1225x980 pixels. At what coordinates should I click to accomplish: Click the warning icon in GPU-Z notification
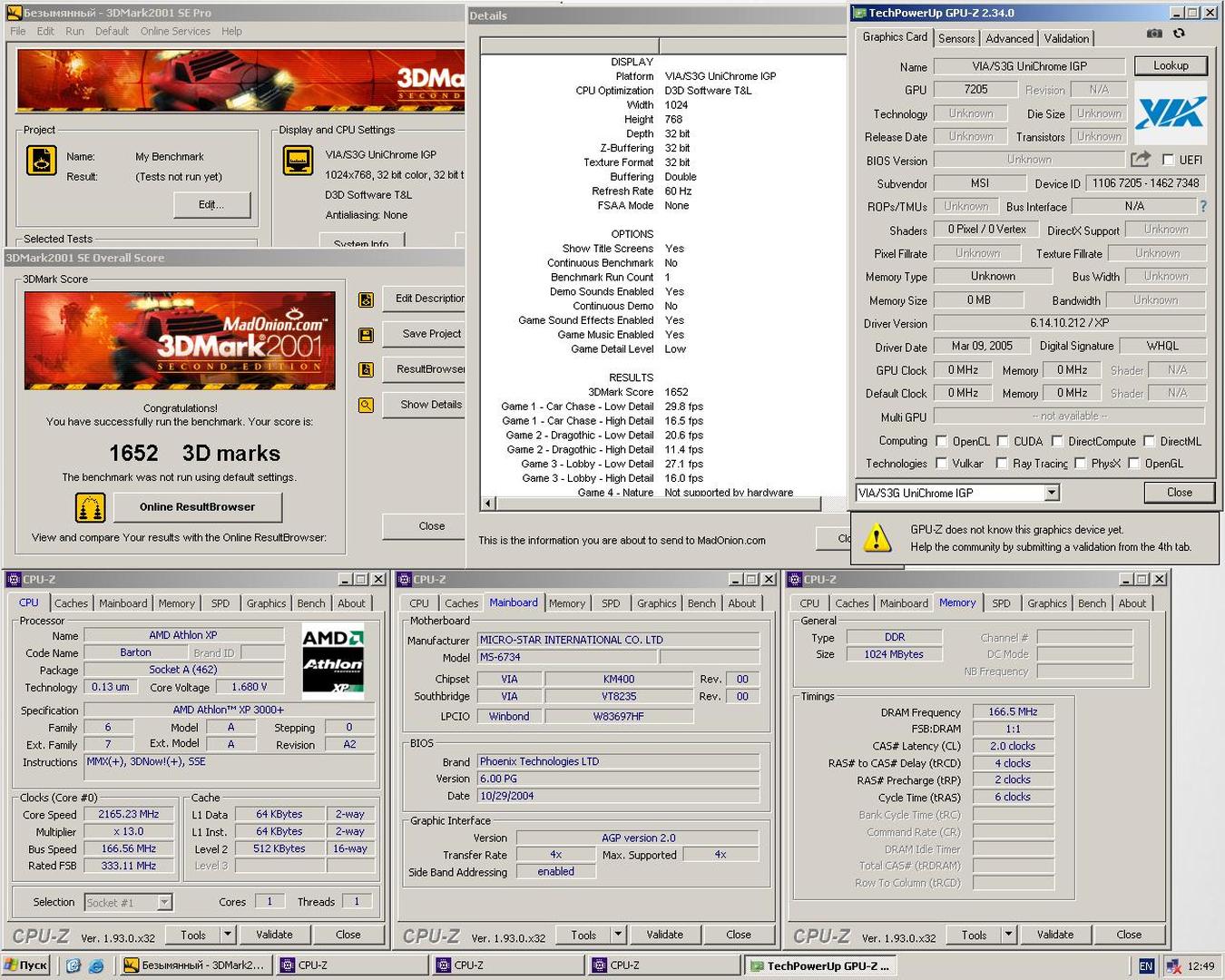(x=877, y=538)
